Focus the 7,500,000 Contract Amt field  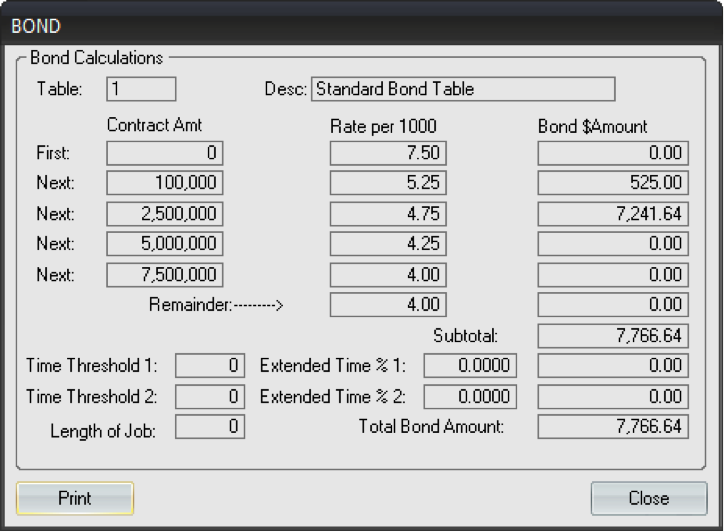(x=165, y=275)
